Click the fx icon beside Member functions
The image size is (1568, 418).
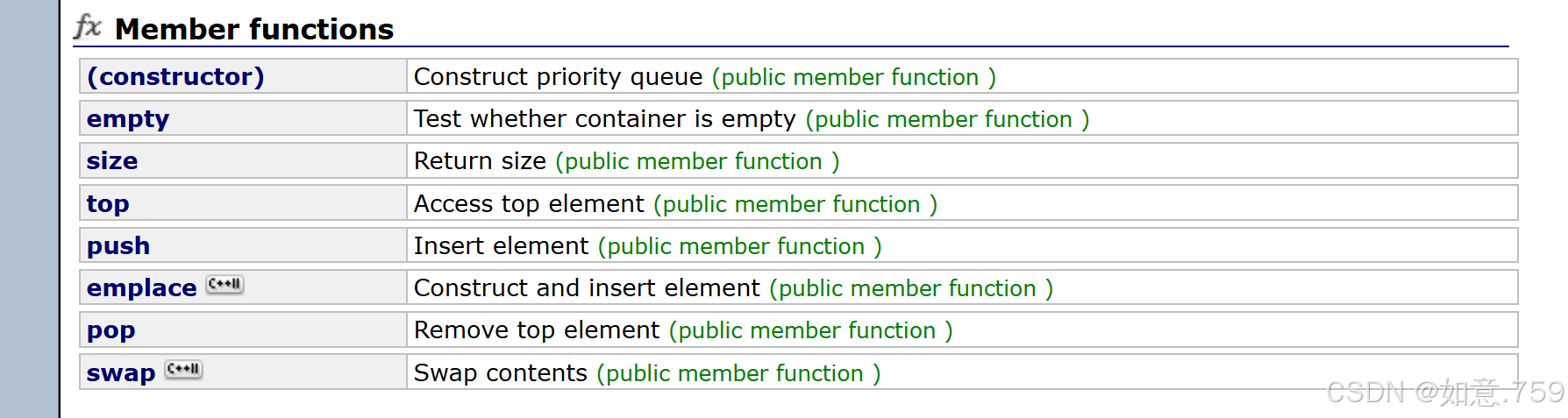click(x=89, y=26)
